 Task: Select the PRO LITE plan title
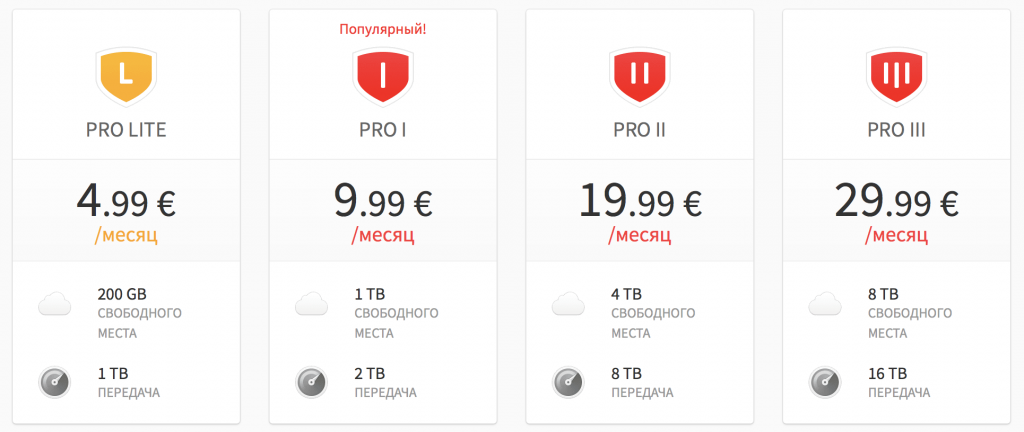click(126, 130)
